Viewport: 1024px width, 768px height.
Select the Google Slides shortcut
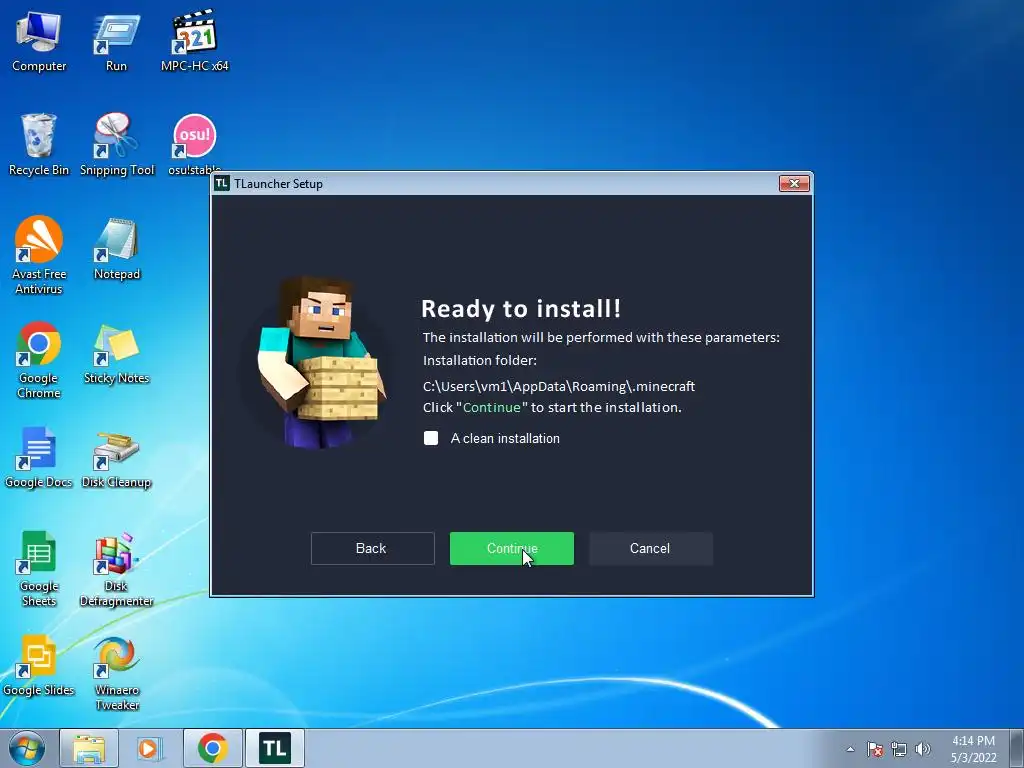tap(39, 665)
